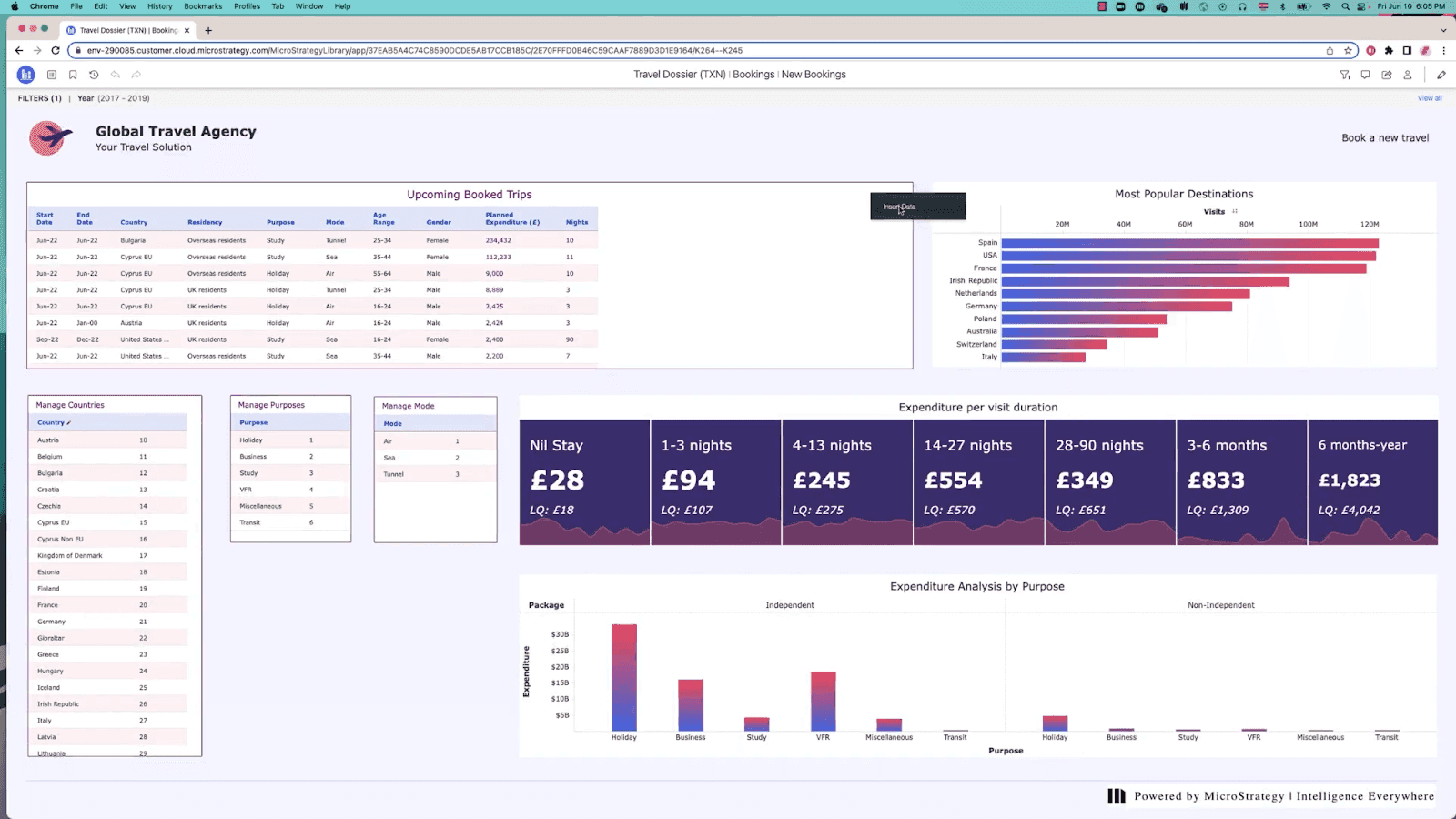Open the Bookmarks menu in the menu bar
Screen dimensions: 1456x819
point(203,5)
